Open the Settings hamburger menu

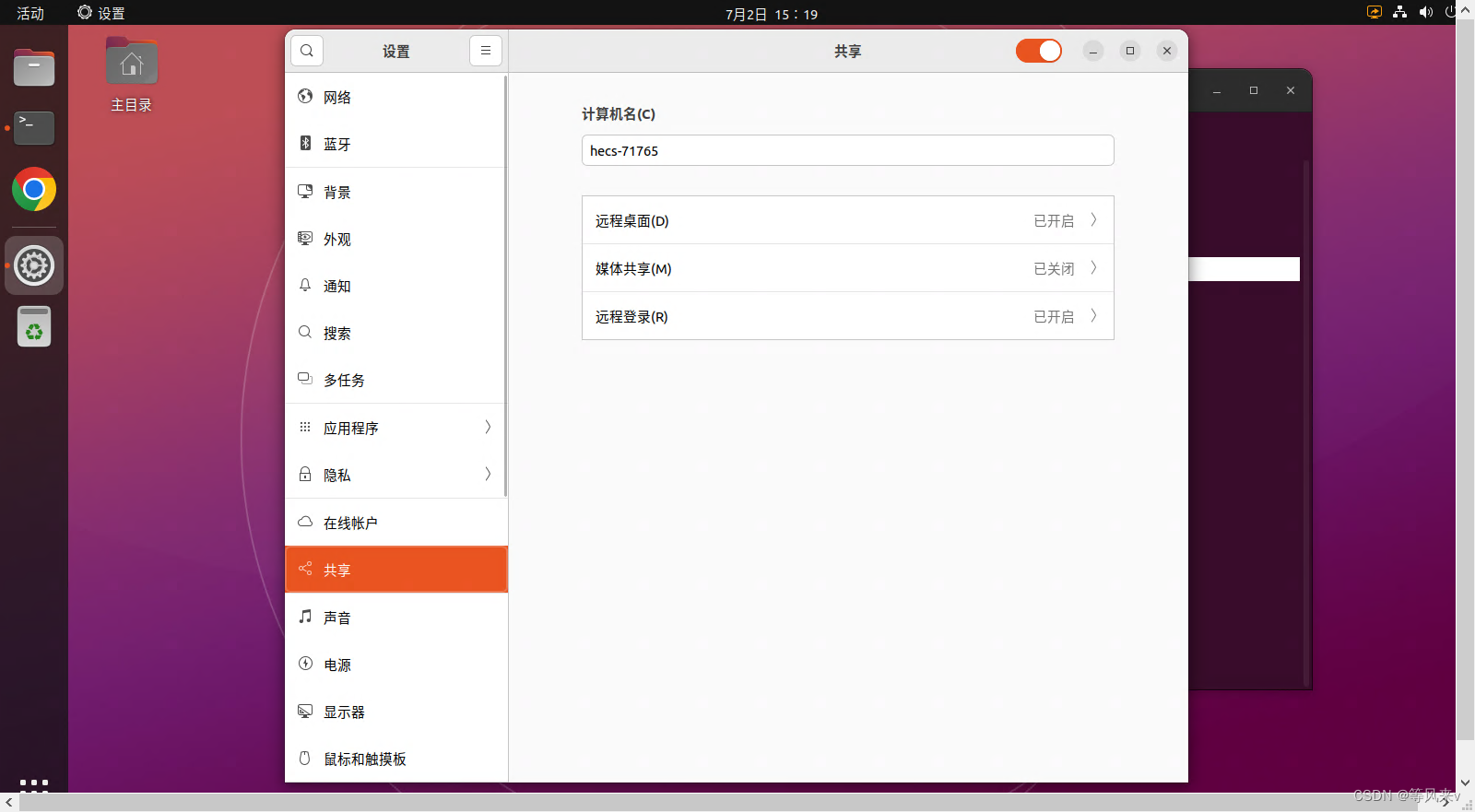pyautogui.click(x=486, y=51)
